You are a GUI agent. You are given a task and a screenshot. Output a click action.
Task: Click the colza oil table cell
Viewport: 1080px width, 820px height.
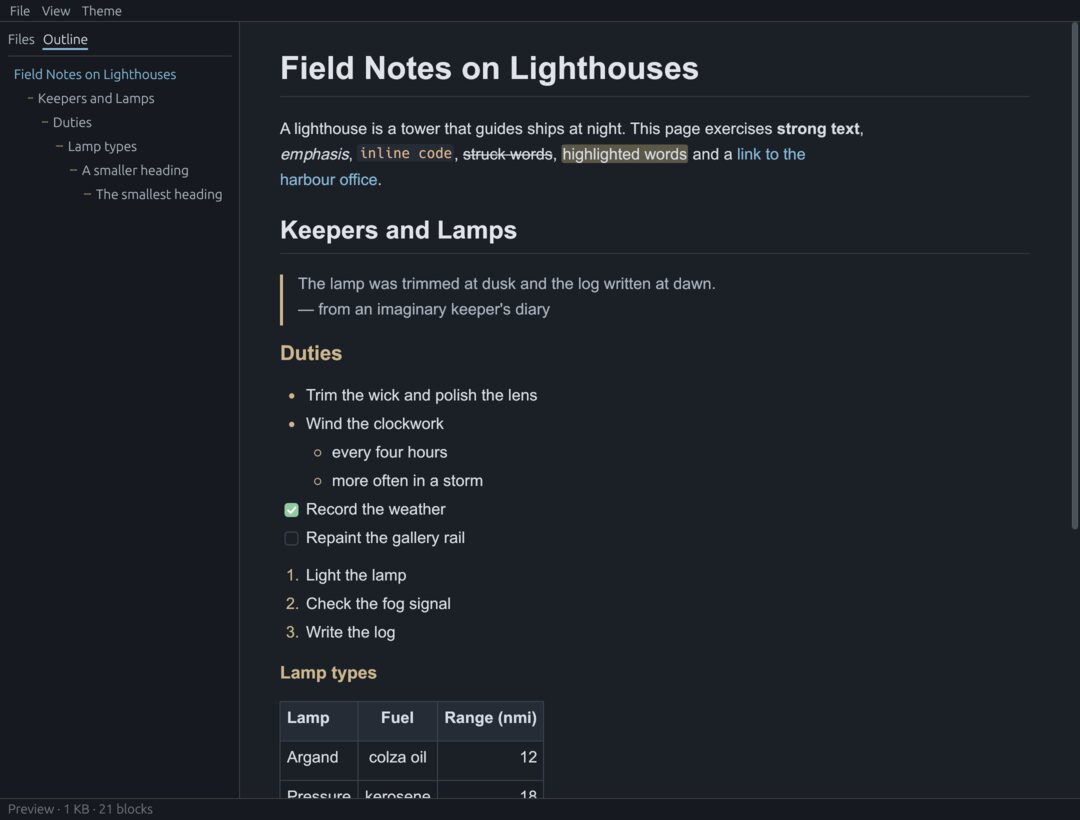[x=397, y=760]
